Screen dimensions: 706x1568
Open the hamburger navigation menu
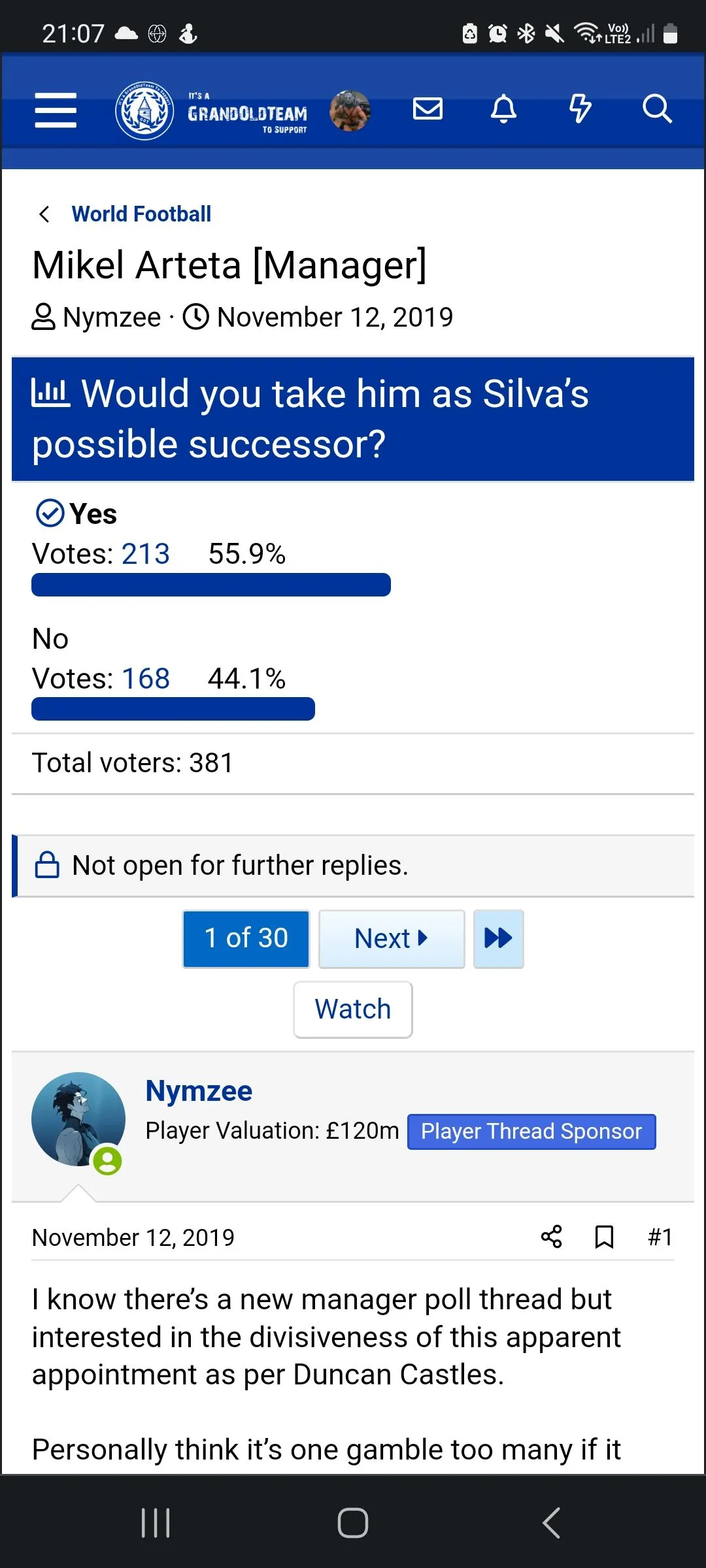pyautogui.click(x=56, y=109)
